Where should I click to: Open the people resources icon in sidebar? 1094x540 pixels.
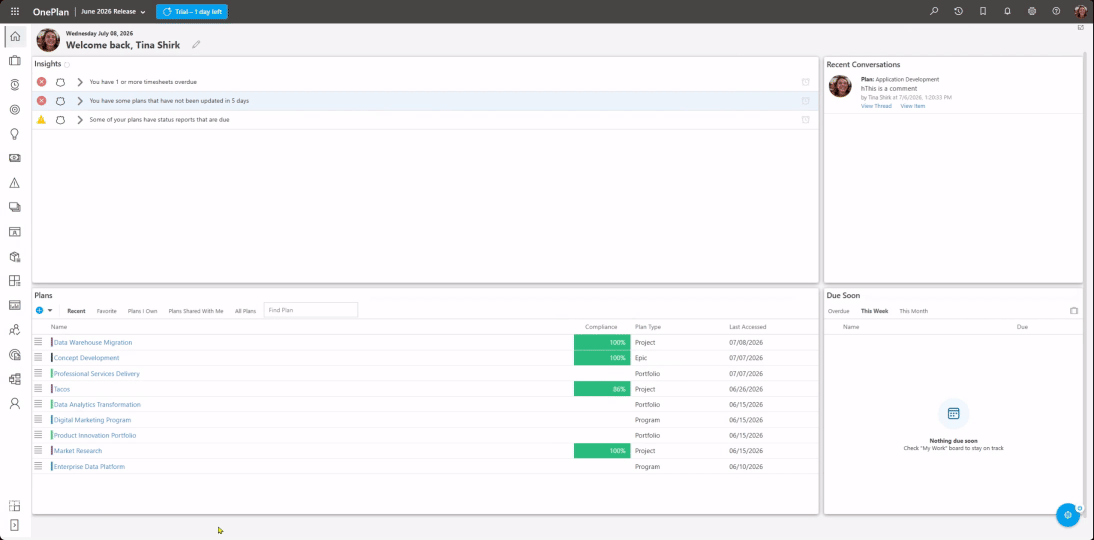tap(15, 330)
